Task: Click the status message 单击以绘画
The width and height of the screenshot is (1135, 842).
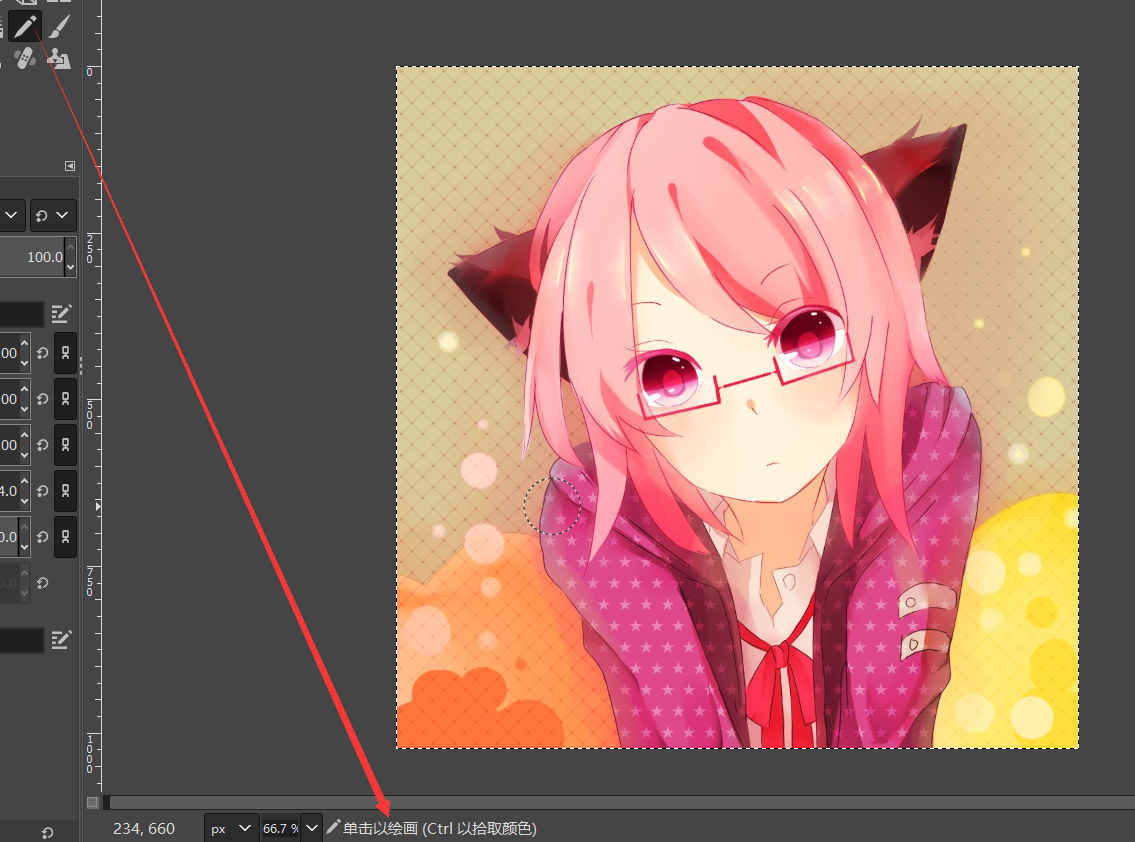Action: click(x=381, y=828)
